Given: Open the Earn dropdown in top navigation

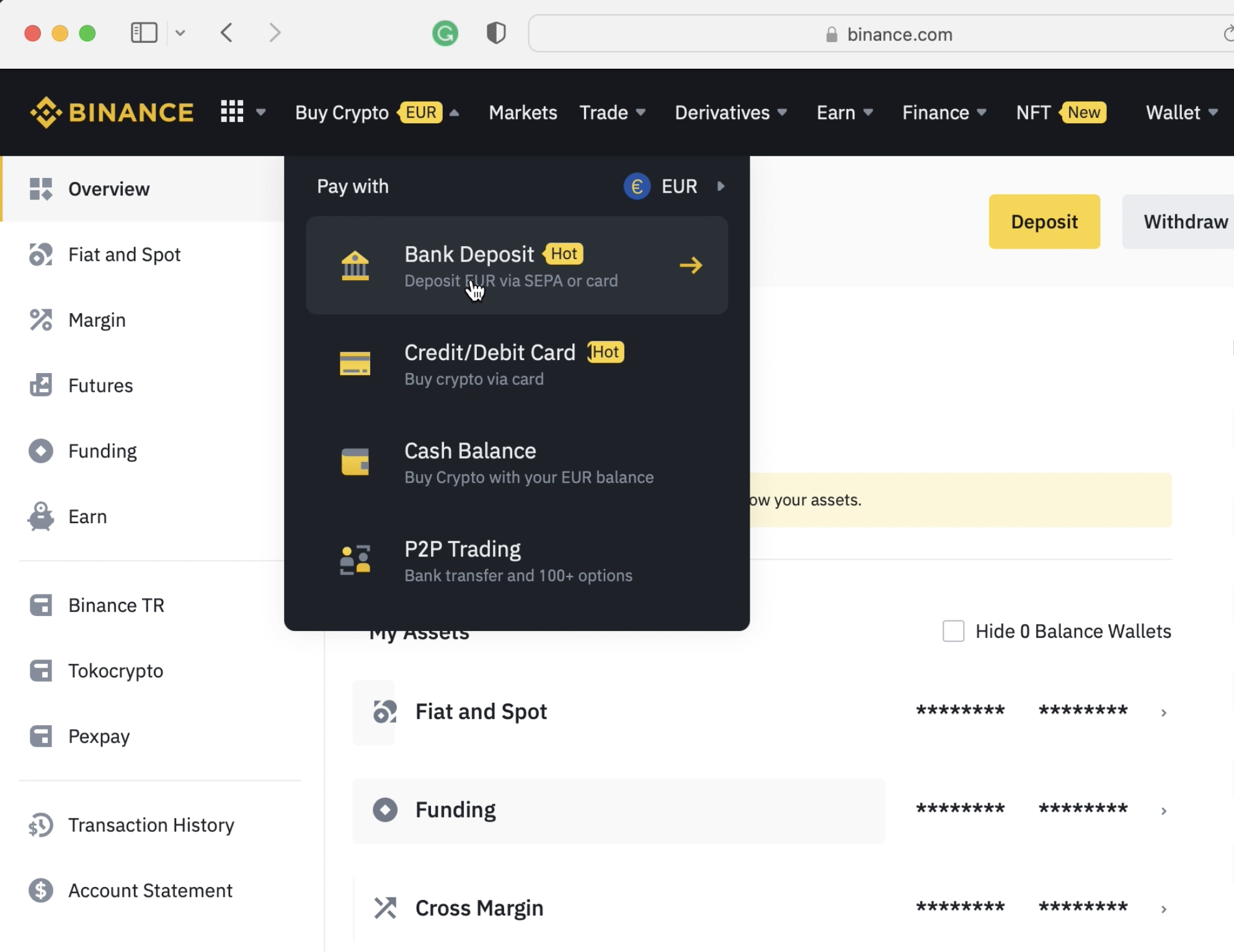Looking at the screenshot, I should pyautogui.click(x=845, y=112).
